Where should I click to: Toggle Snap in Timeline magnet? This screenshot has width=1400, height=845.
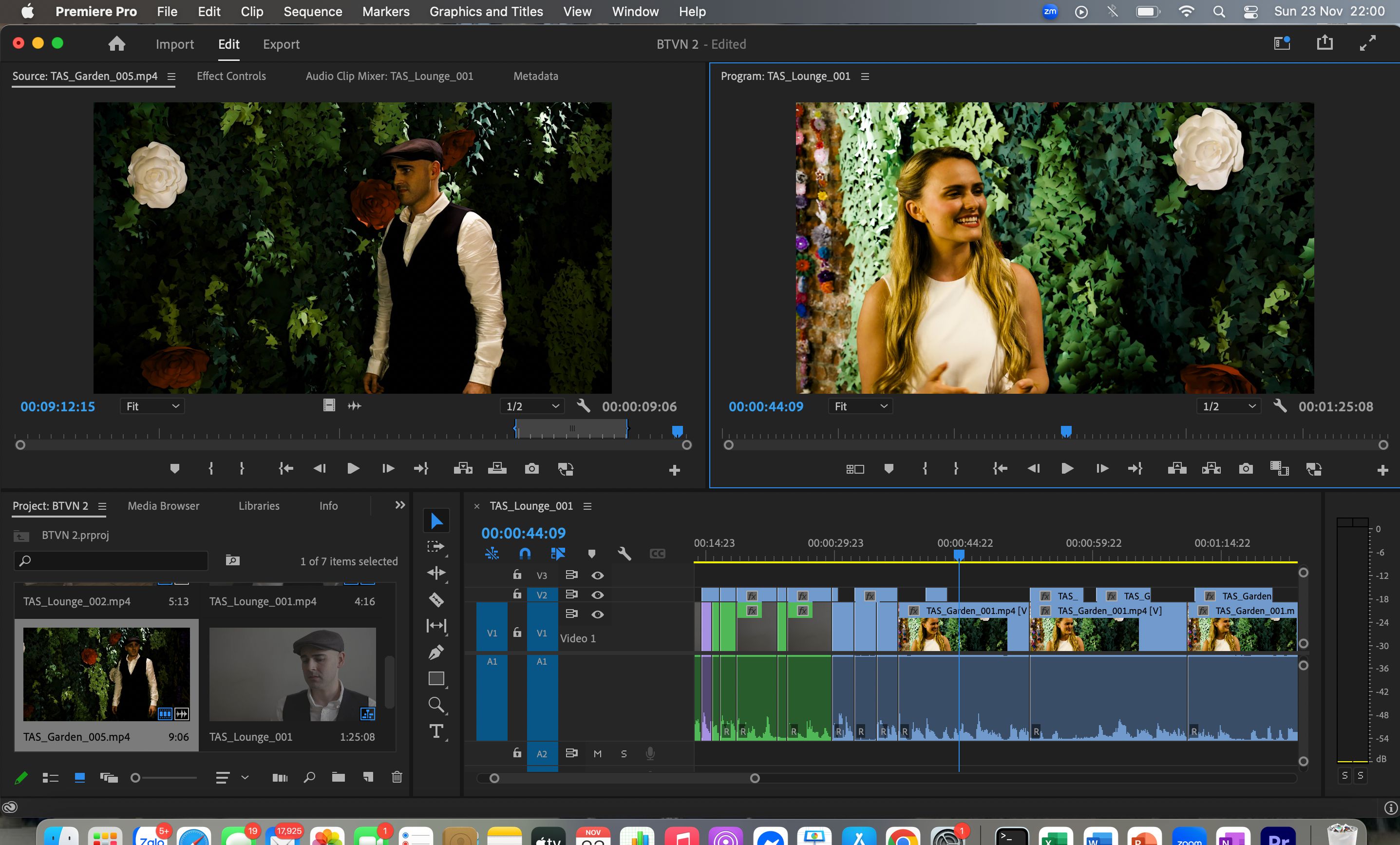pos(525,554)
